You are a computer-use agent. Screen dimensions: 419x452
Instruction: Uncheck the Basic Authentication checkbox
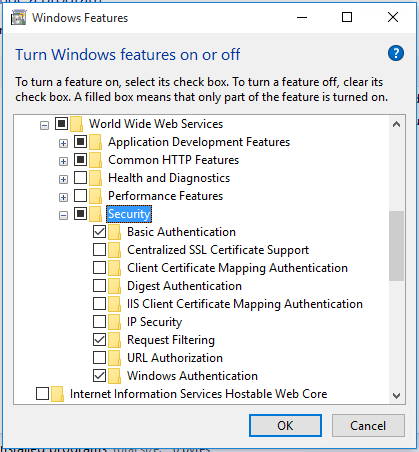(99, 232)
